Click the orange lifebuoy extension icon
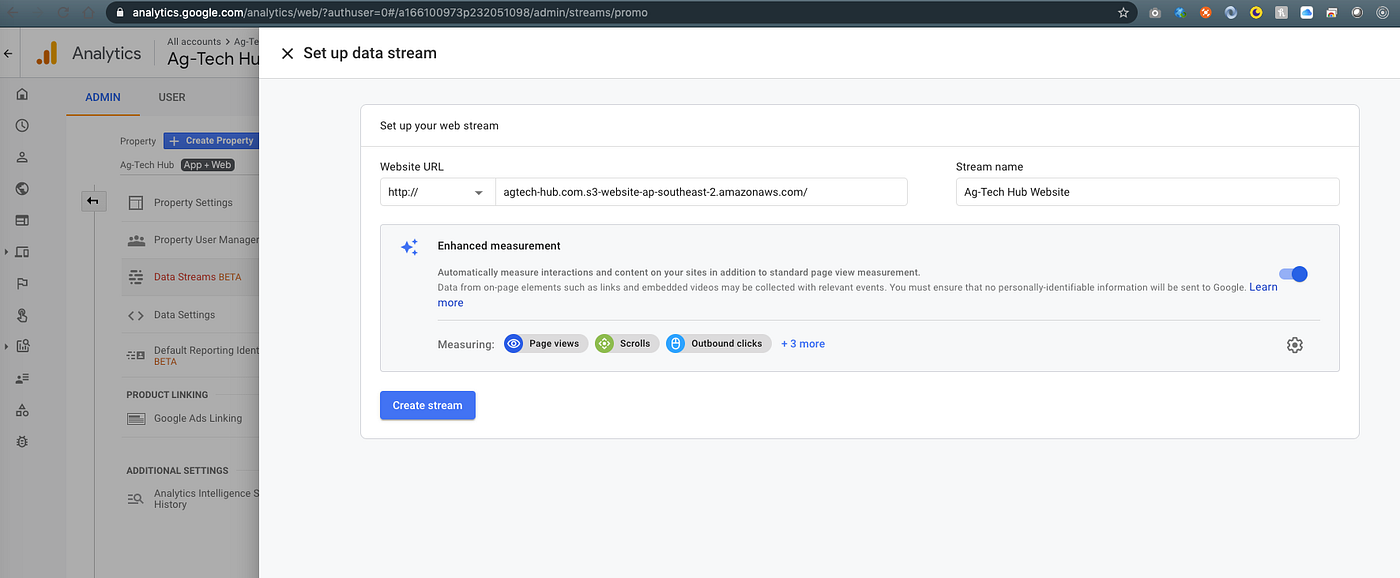 pos(1205,13)
